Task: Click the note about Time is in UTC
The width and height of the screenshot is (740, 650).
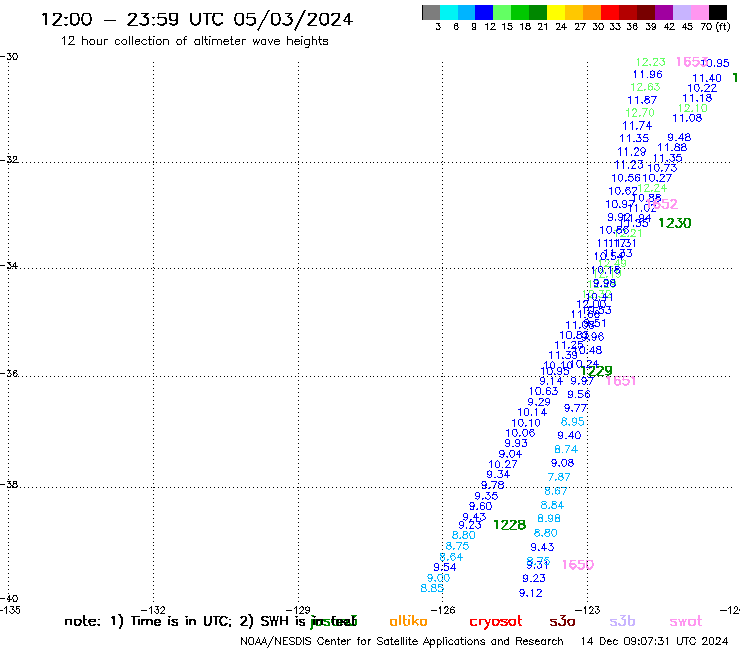Action: tap(210, 621)
